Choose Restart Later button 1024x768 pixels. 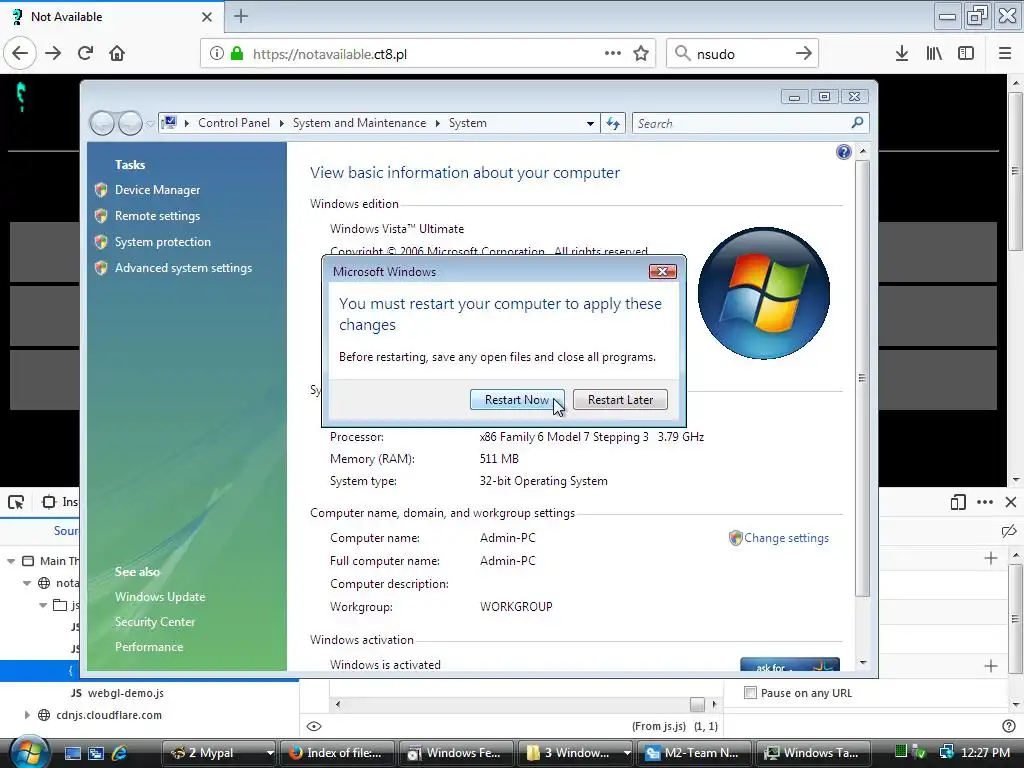point(620,400)
